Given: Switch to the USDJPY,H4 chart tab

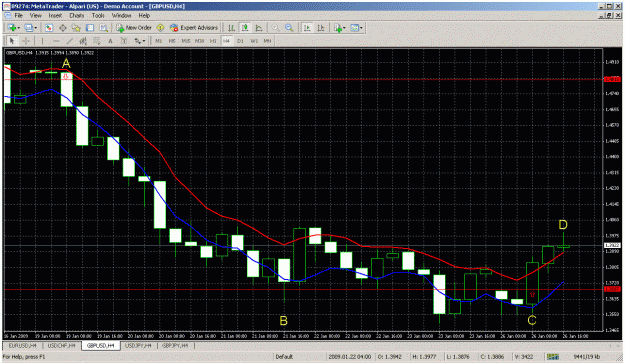Looking at the screenshot, I should pos(139,345).
